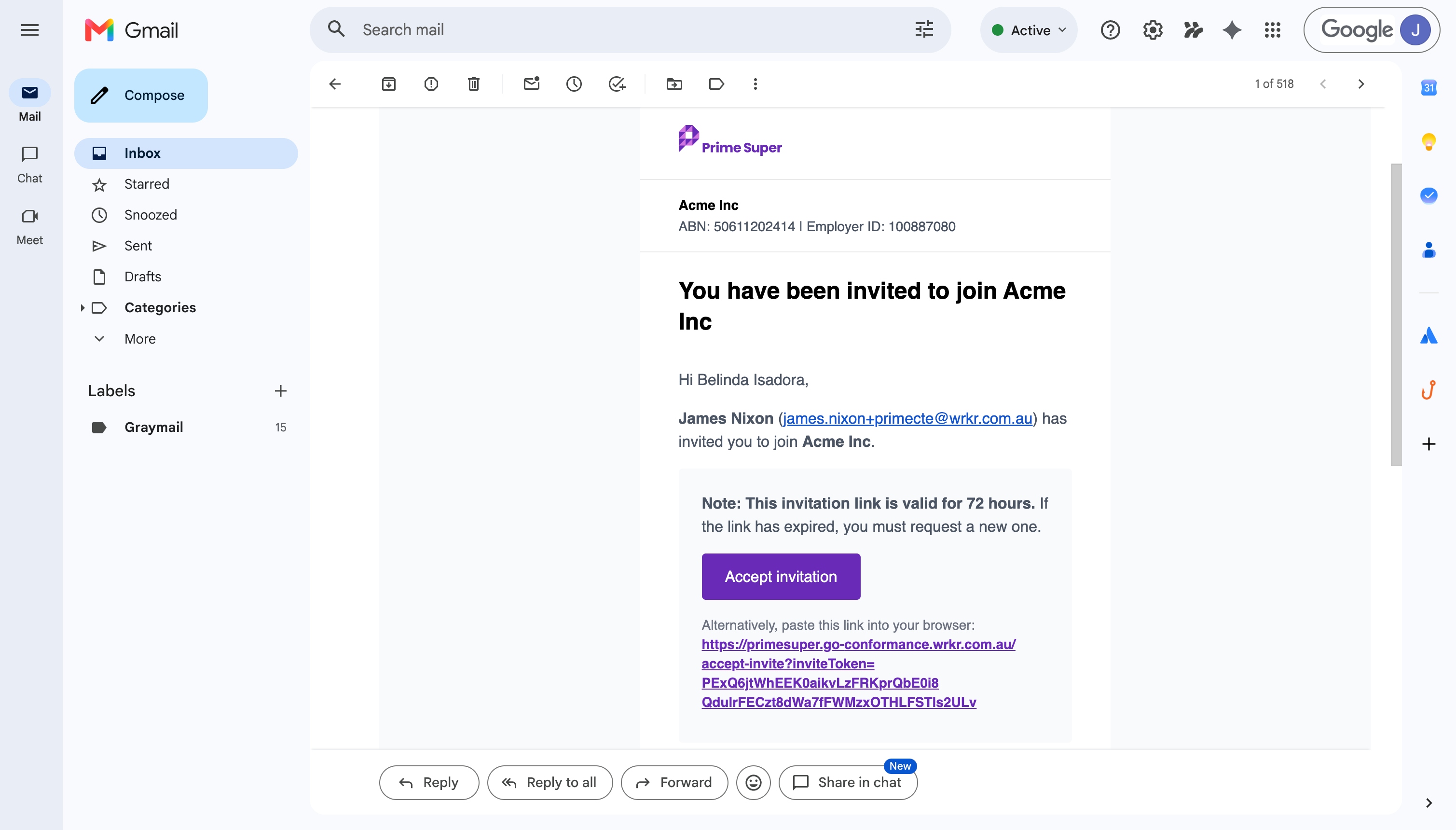The width and height of the screenshot is (1456, 830).
Task: Open the More options three-dot menu
Action: click(755, 84)
